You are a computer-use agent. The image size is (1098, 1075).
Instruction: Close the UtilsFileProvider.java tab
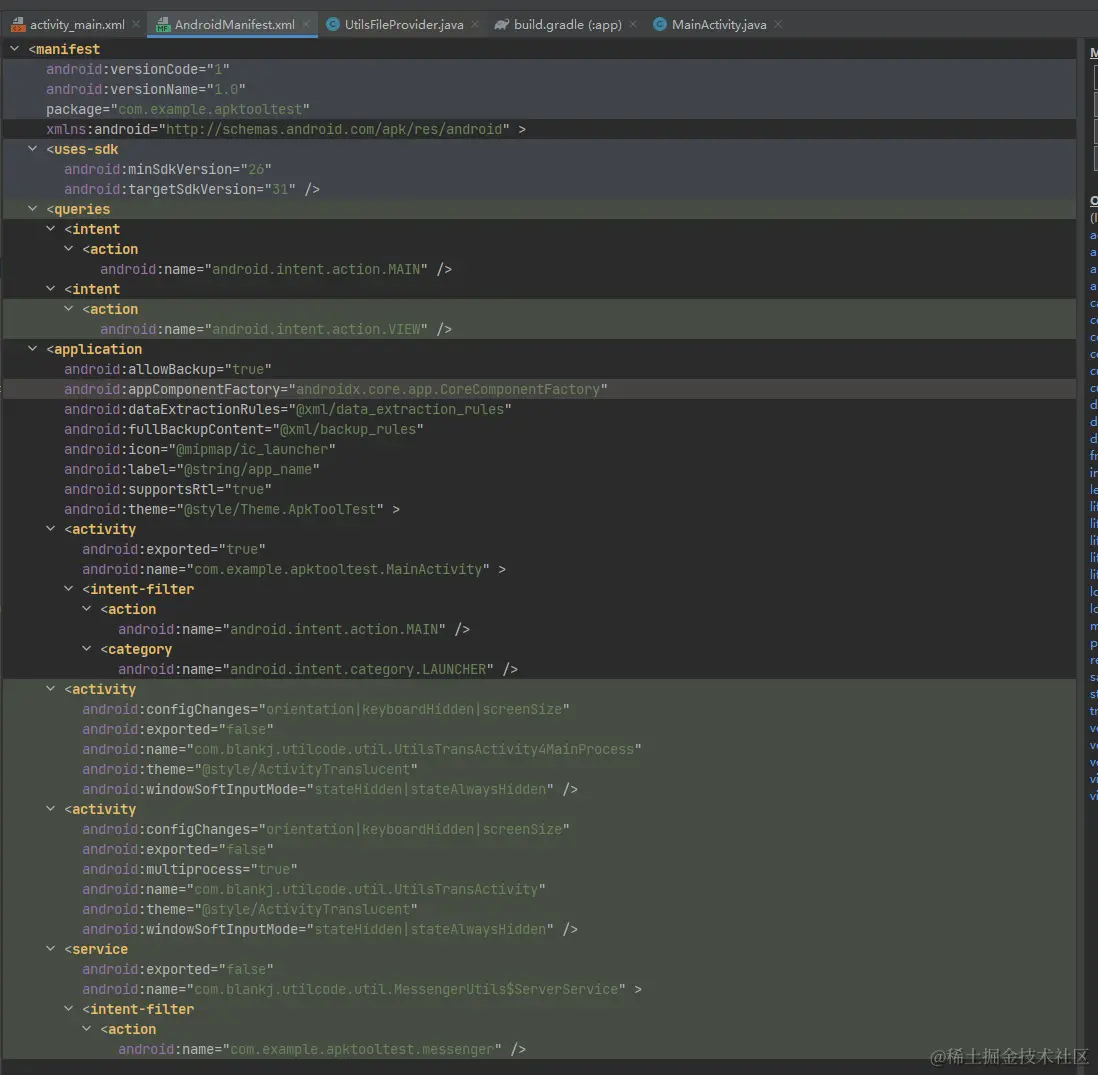[475, 25]
